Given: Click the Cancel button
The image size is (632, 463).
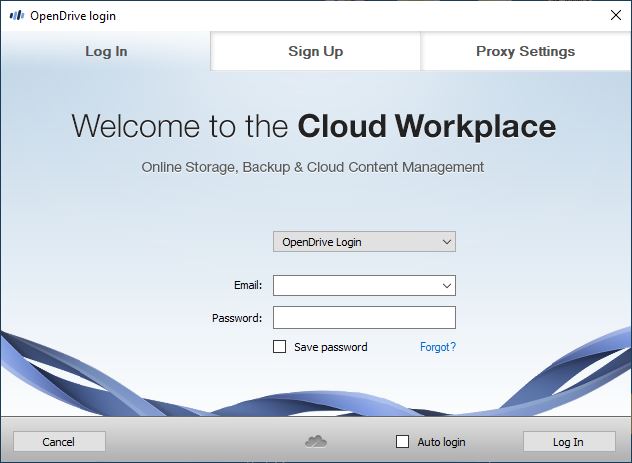Looking at the screenshot, I should click(59, 442).
